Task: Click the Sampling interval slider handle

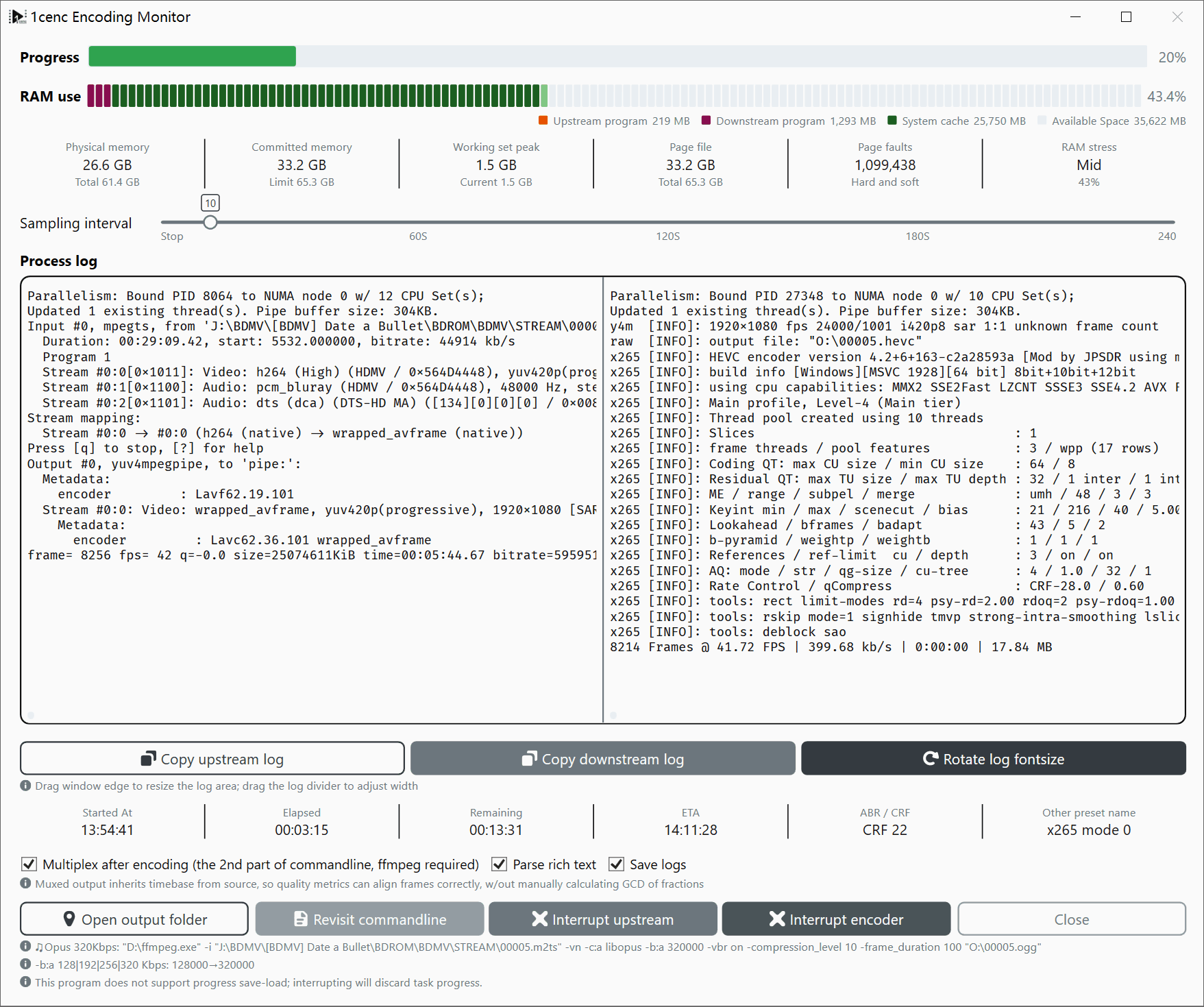Action: point(210,222)
